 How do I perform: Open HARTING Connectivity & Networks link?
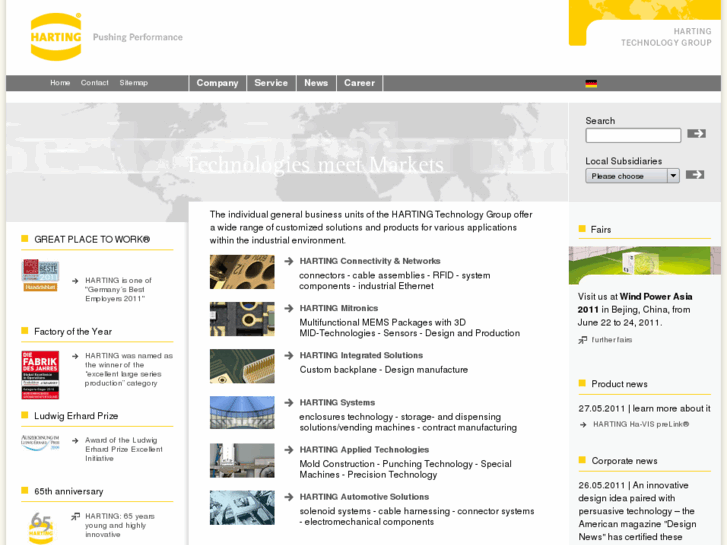[370, 261]
